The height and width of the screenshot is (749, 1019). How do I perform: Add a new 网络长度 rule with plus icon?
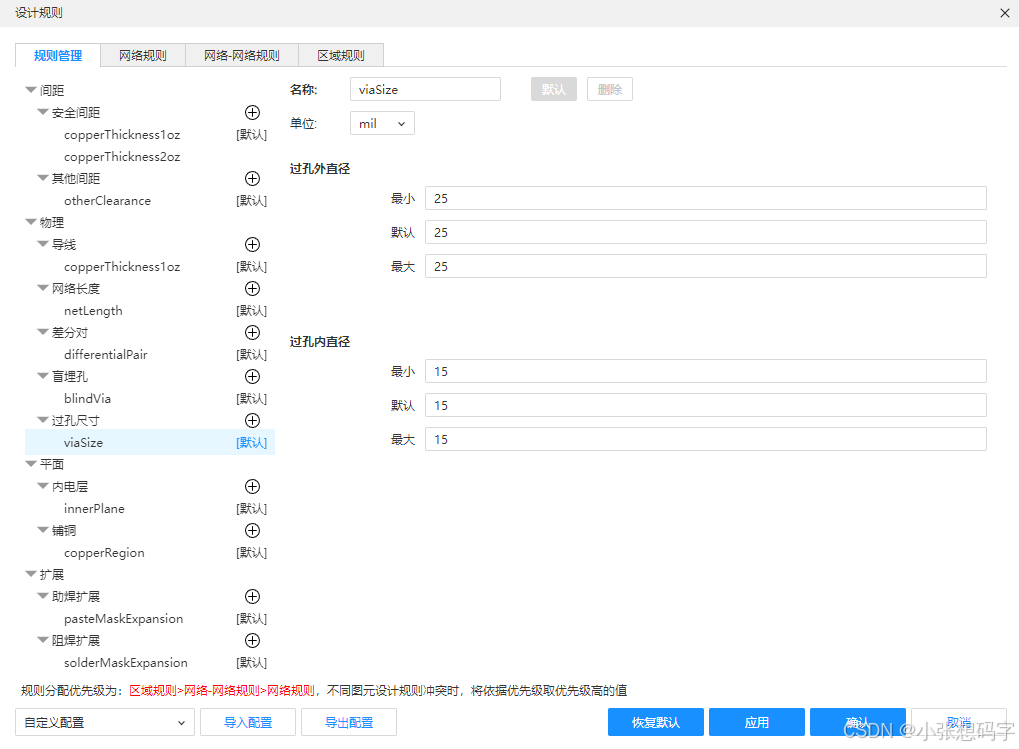click(x=252, y=288)
